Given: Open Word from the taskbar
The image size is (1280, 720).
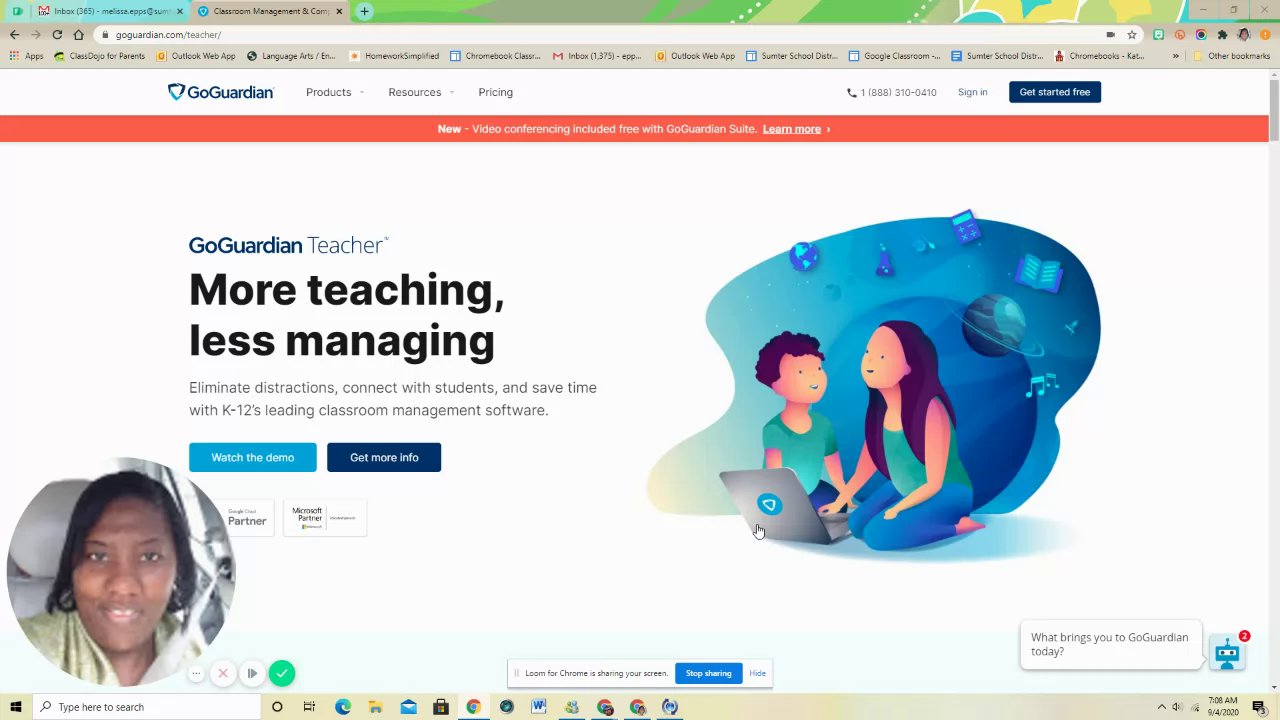Looking at the screenshot, I should [538, 707].
